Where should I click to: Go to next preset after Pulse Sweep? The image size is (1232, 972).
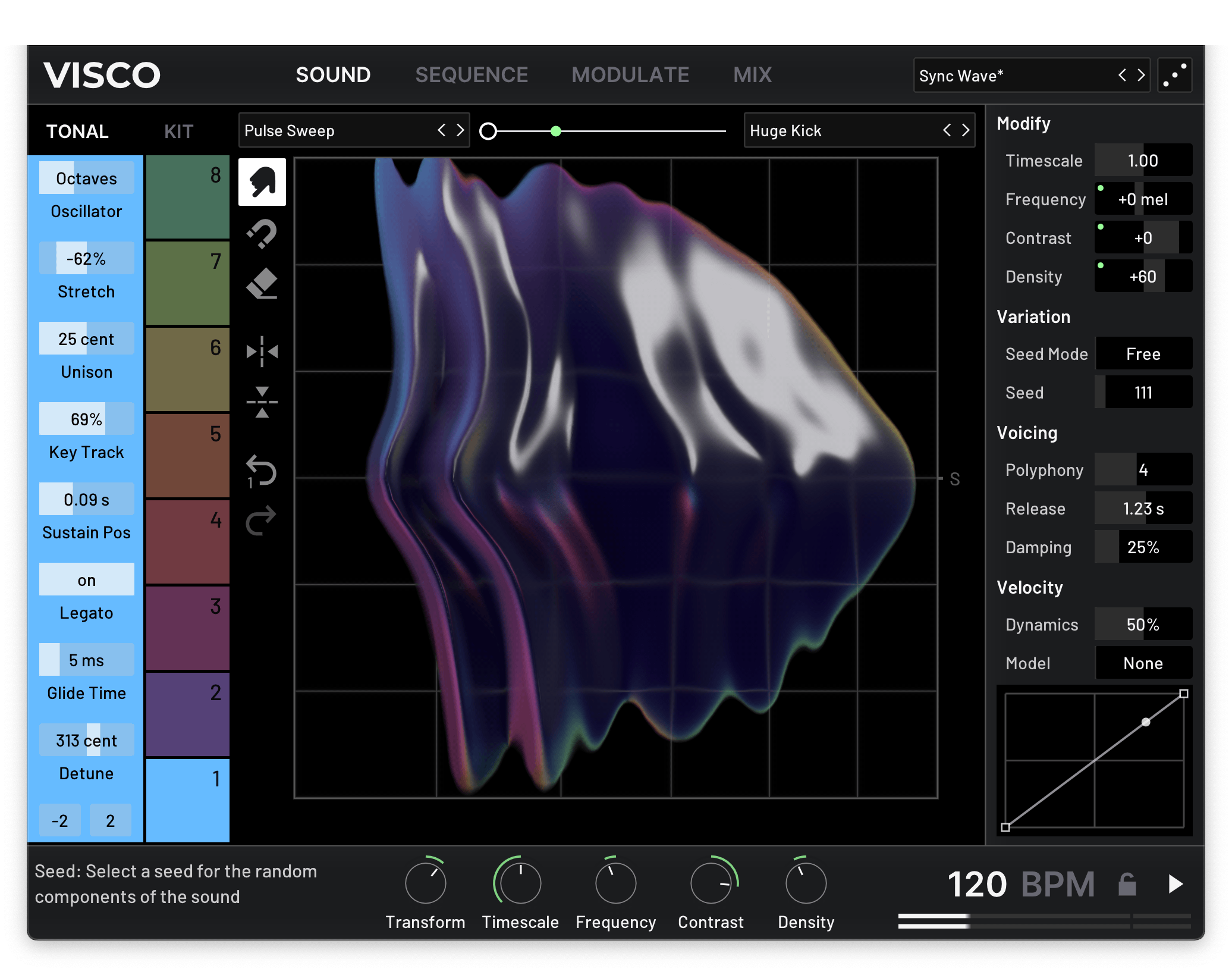tap(459, 130)
